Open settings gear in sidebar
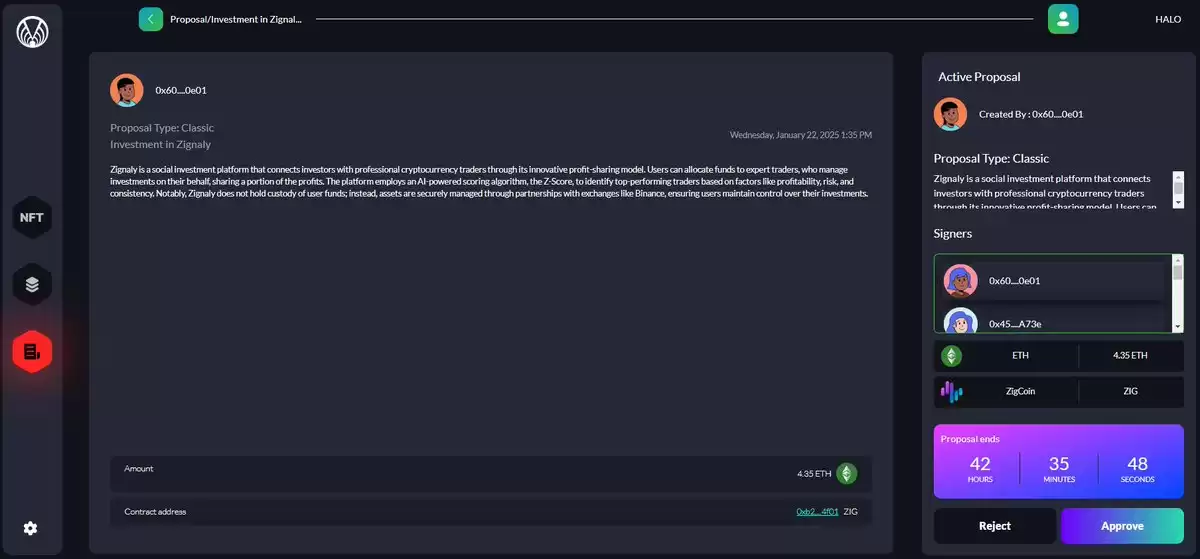Viewport: 1200px width, 559px height. 30,528
